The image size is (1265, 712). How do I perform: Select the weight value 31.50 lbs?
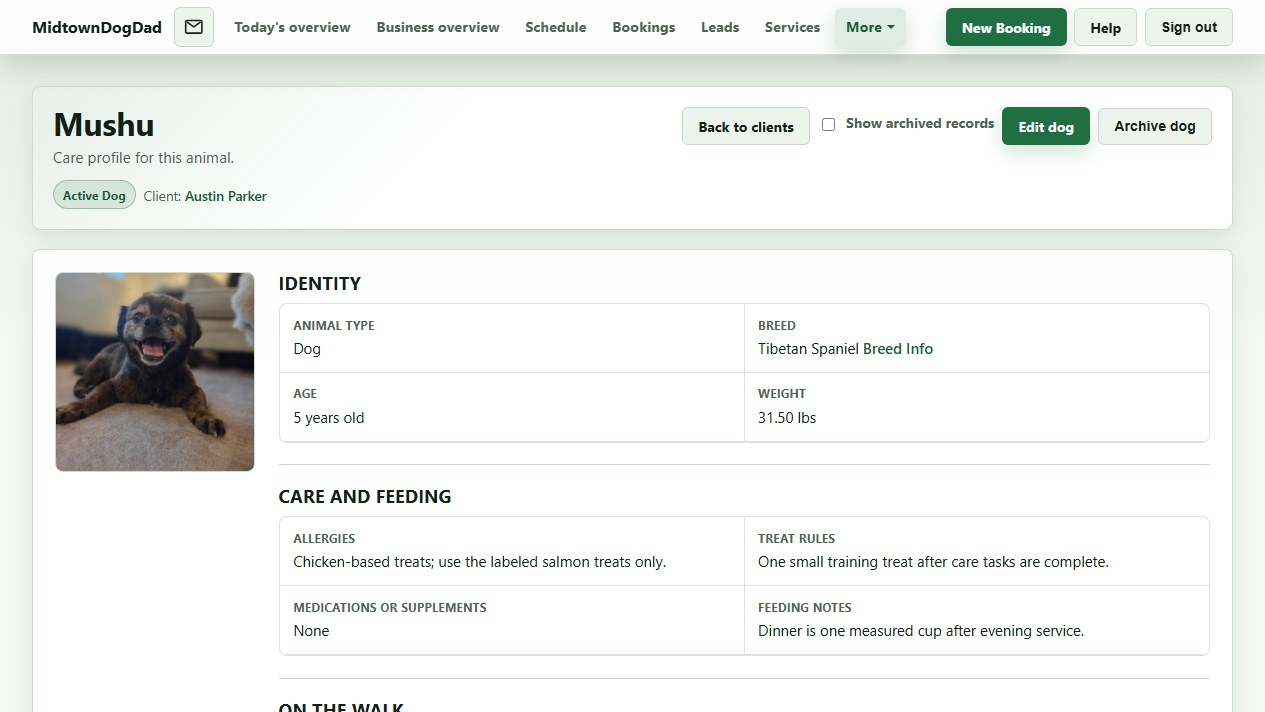(787, 418)
